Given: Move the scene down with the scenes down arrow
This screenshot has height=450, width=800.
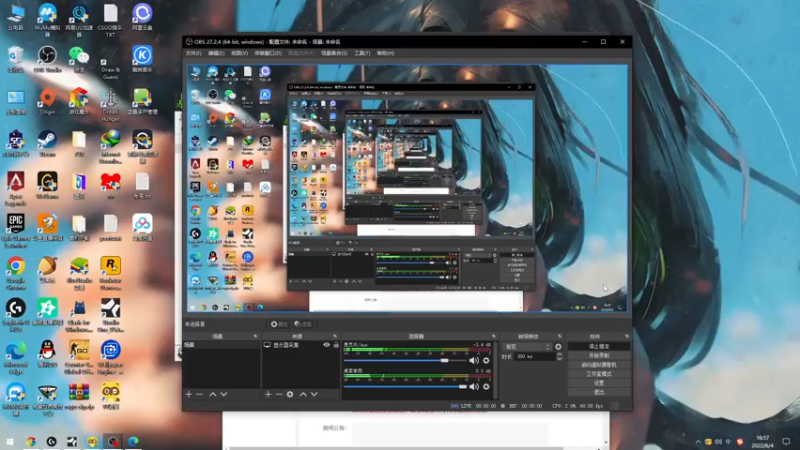Looking at the screenshot, I should point(223,394).
